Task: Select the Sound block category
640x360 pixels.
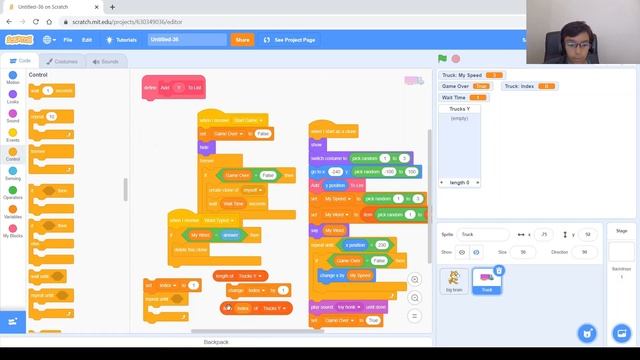Action: [13, 116]
